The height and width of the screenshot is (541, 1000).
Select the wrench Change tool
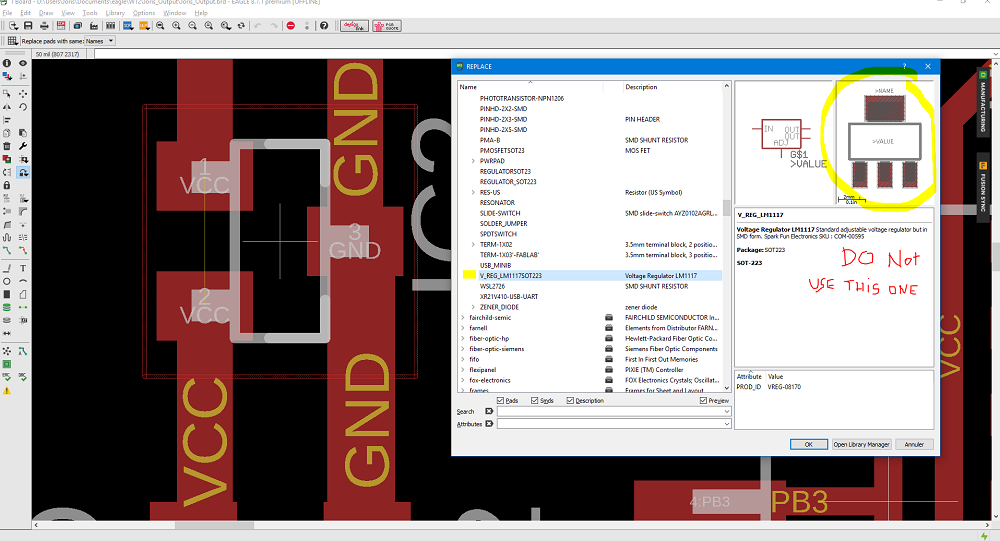(23, 146)
